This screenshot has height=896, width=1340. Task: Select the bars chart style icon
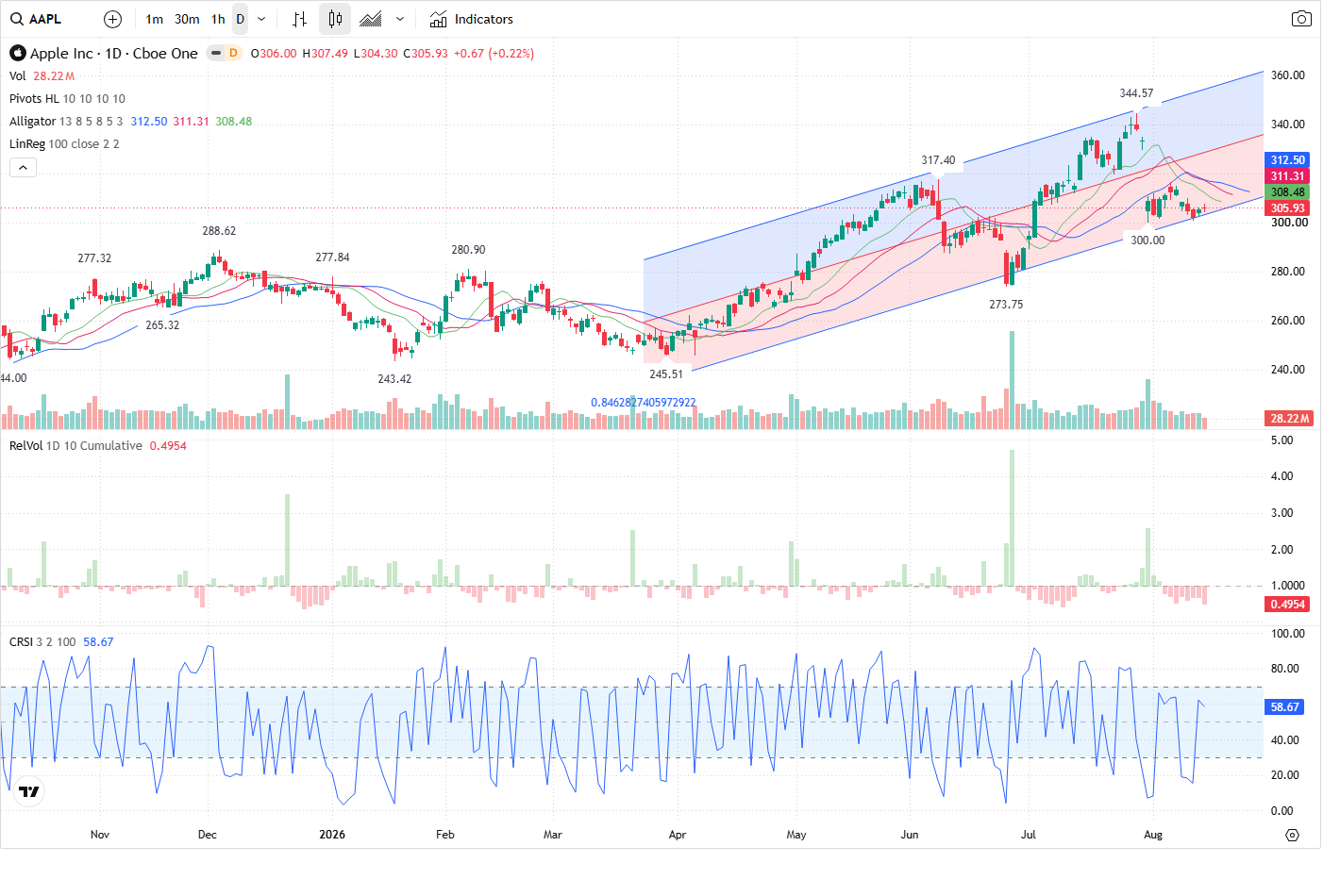click(299, 19)
